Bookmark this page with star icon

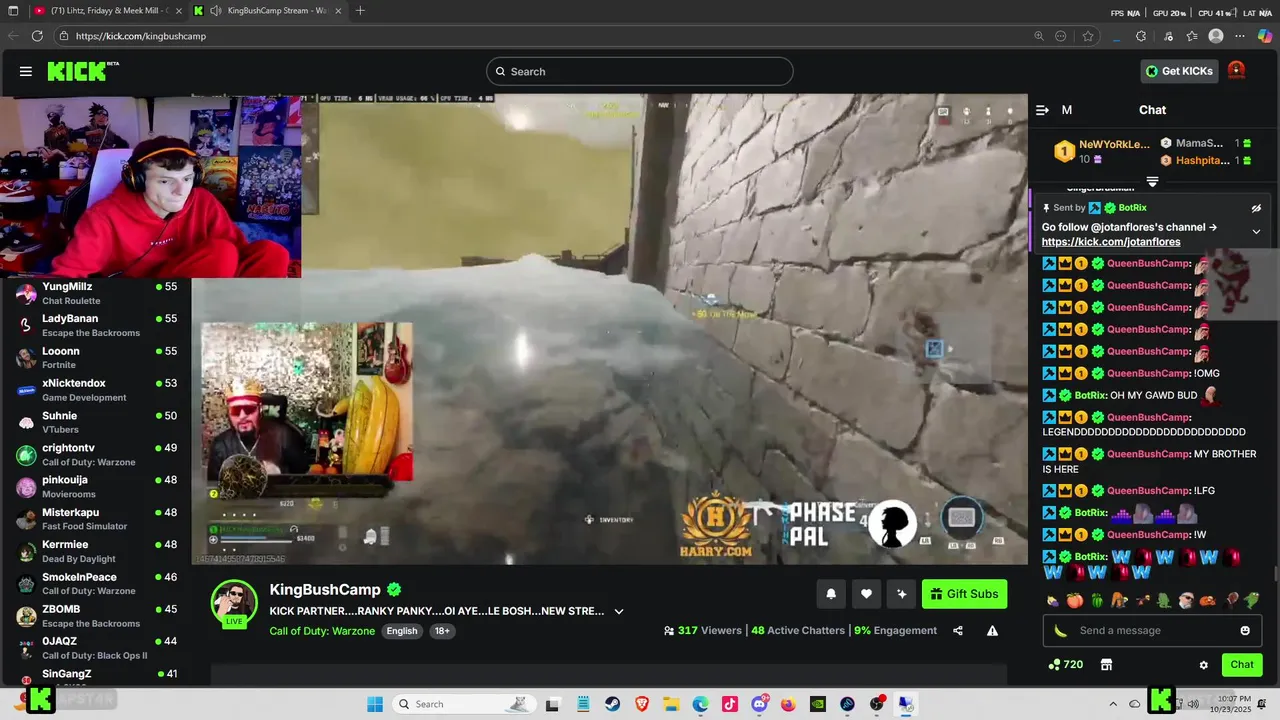1088,36
